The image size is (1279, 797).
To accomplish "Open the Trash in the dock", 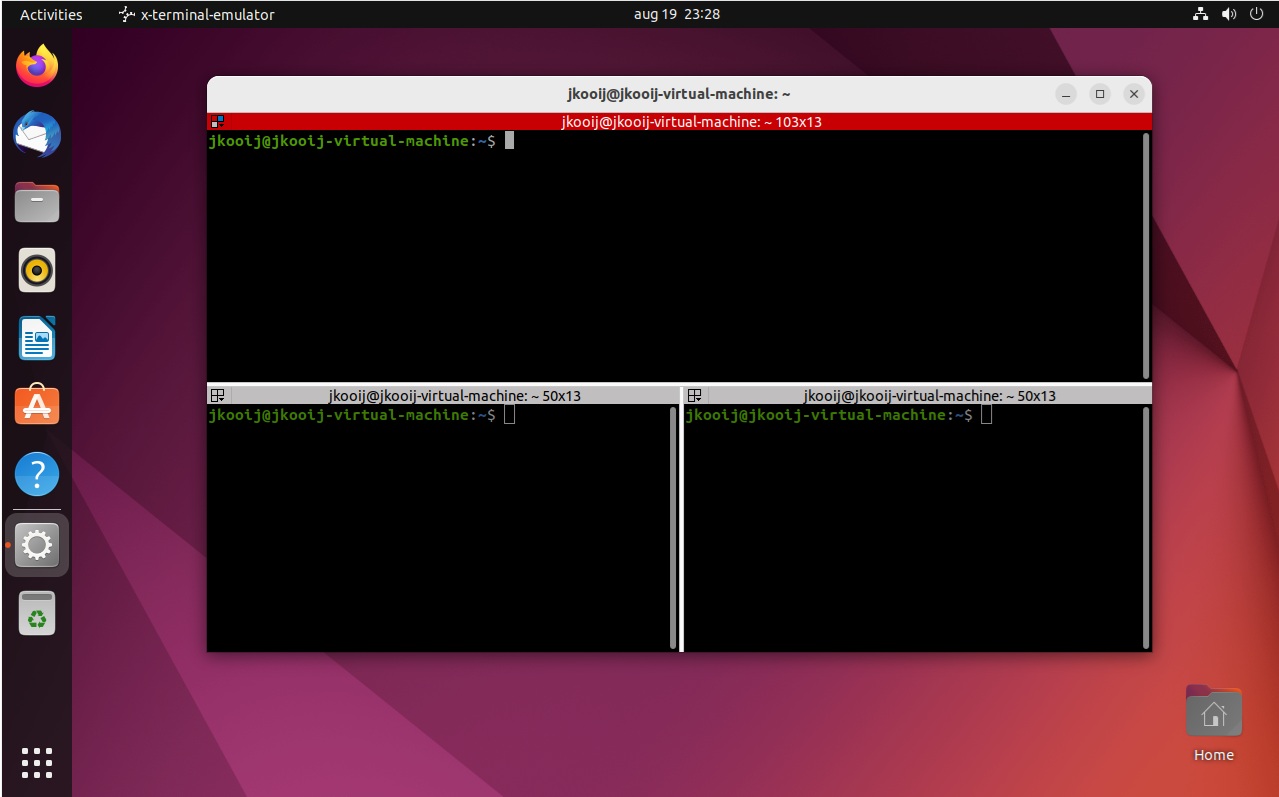I will [x=37, y=613].
